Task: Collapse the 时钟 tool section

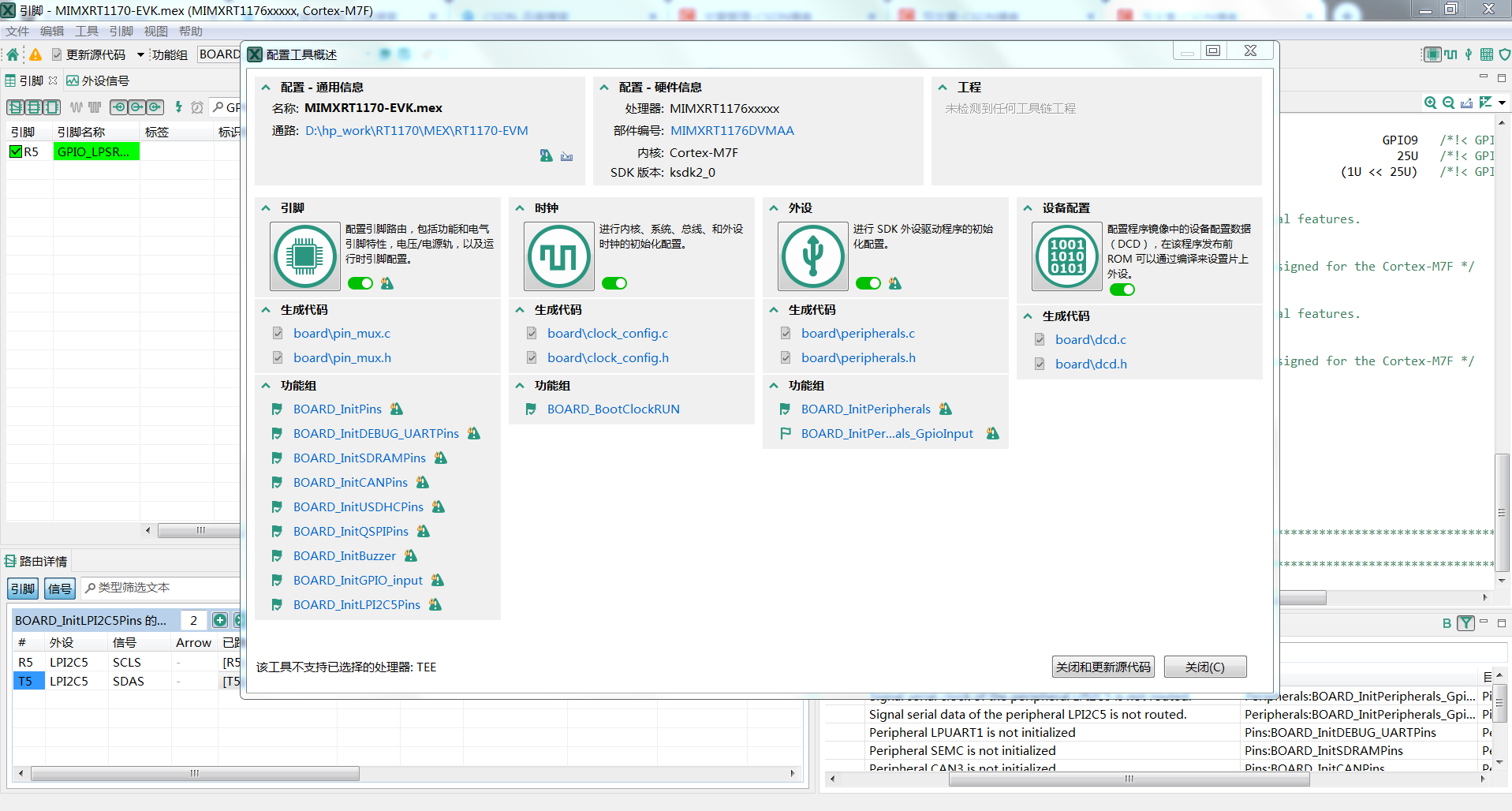Action: click(520, 208)
